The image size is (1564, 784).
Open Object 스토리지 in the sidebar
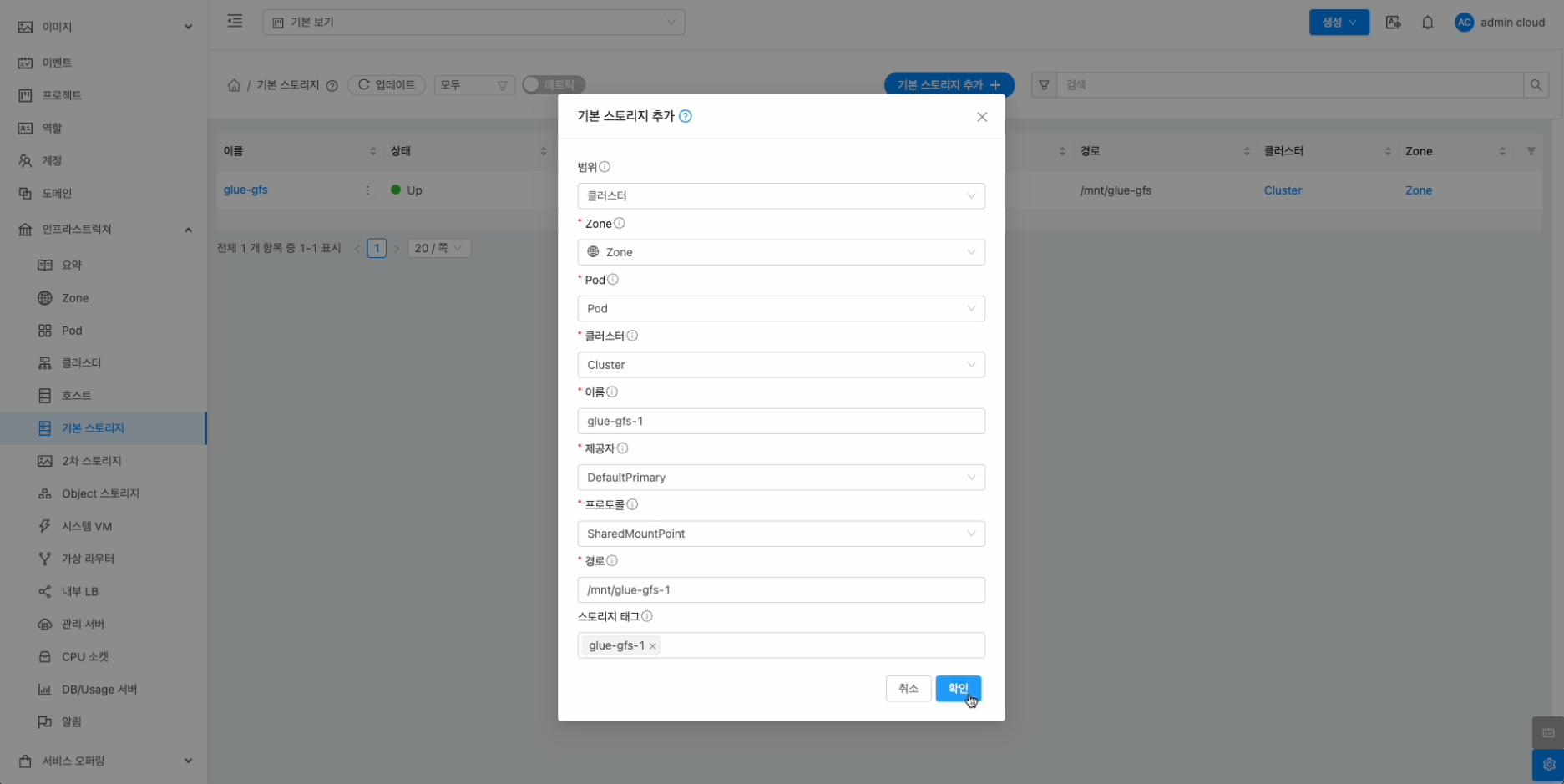point(104,493)
